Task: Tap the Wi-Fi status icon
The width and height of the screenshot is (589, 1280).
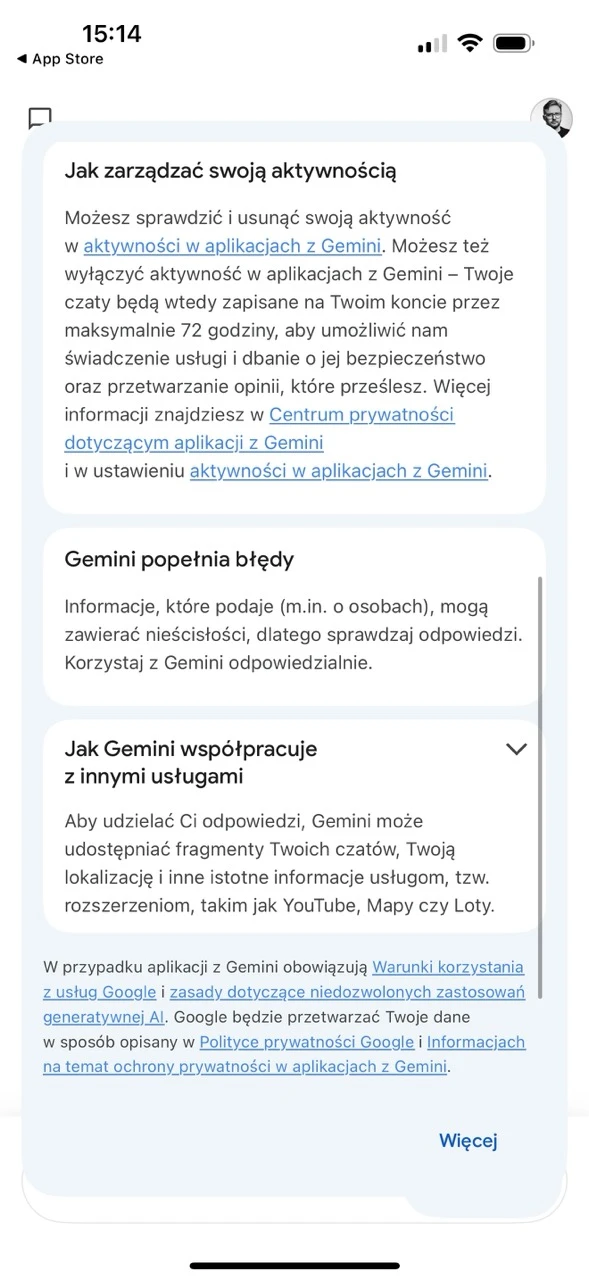Action: [x=469, y=43]
